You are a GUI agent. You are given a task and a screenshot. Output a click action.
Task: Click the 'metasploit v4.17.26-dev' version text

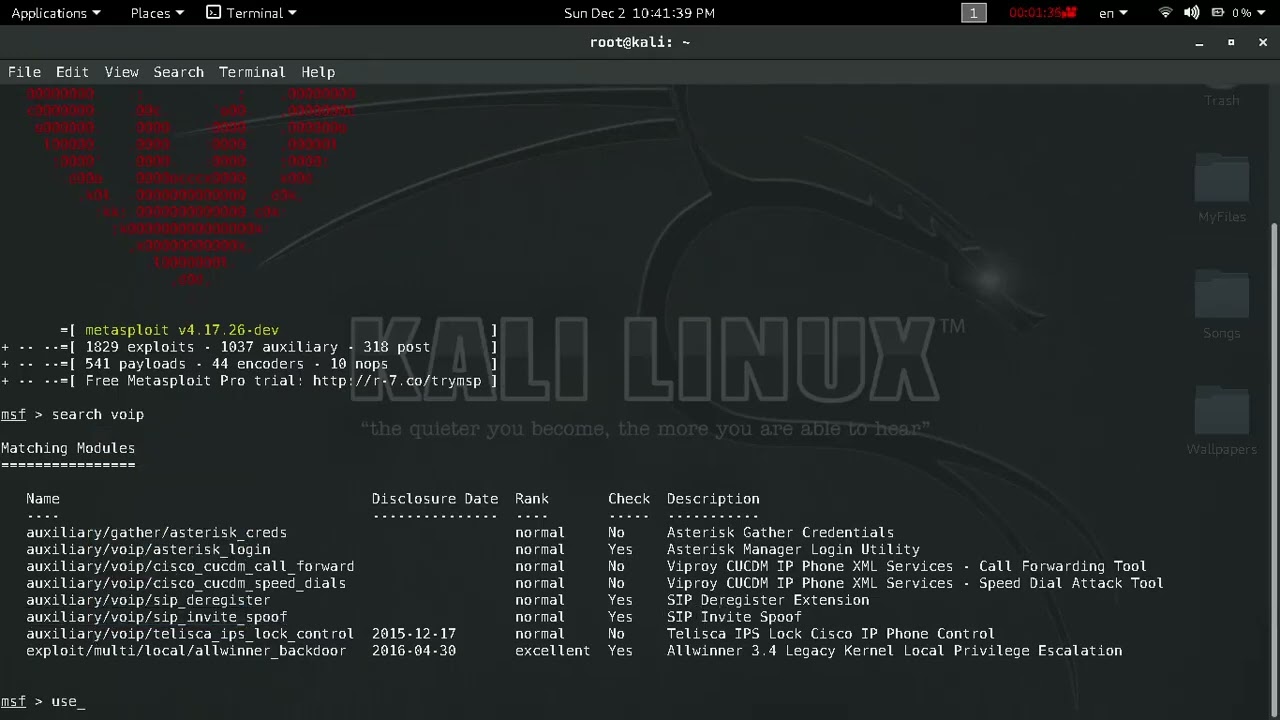[182, 330]
